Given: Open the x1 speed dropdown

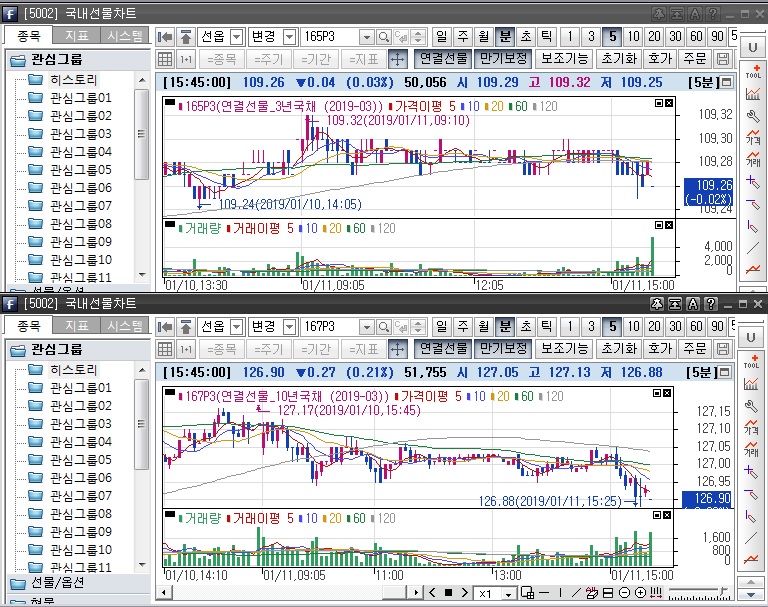Looking at the screenshot, I should (508, 594).
